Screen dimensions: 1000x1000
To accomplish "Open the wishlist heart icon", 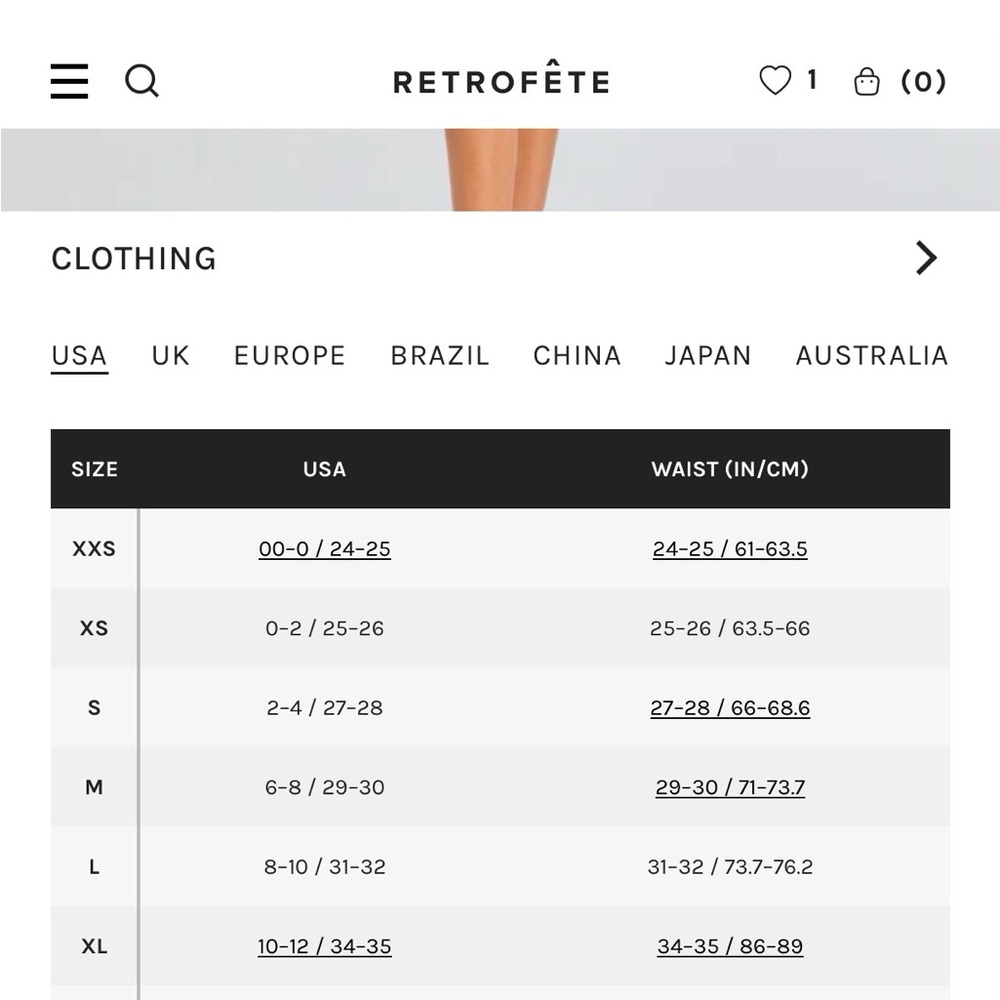I will (x=775, y=80).
